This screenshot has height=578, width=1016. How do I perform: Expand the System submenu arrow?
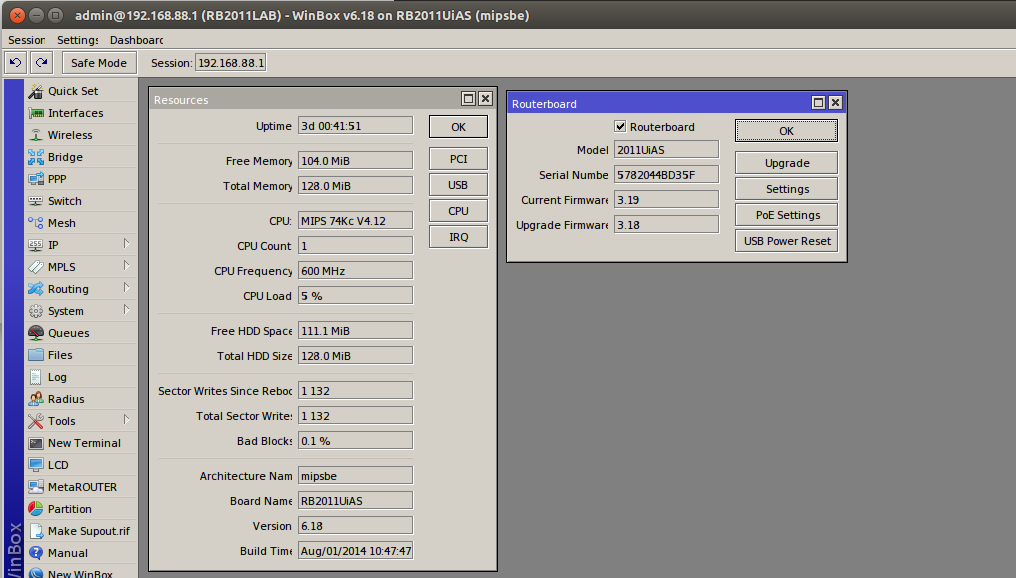[x=127, y=310]
